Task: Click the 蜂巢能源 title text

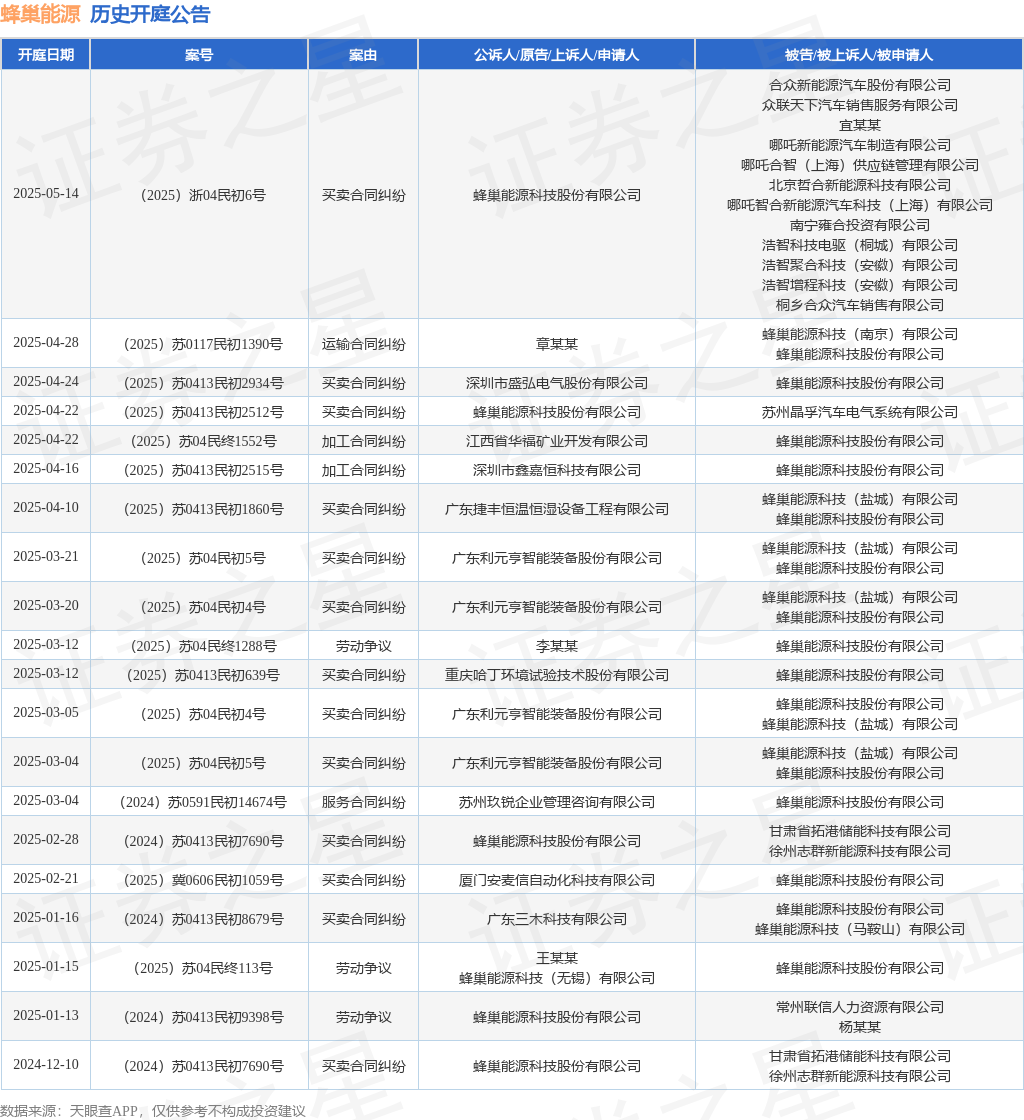Action: (40, 14)
